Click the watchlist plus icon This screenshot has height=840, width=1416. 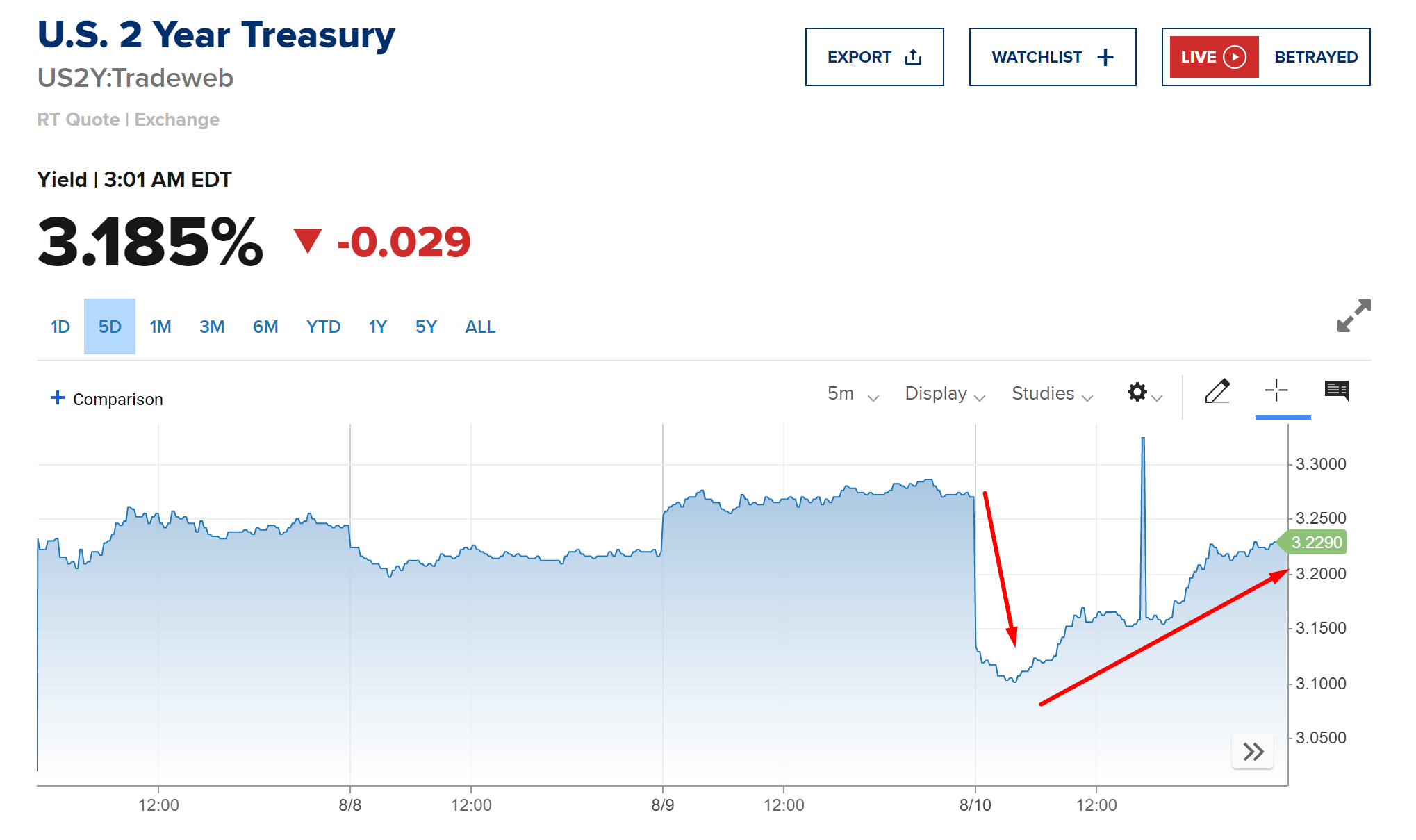click(x=1105, y=57)
